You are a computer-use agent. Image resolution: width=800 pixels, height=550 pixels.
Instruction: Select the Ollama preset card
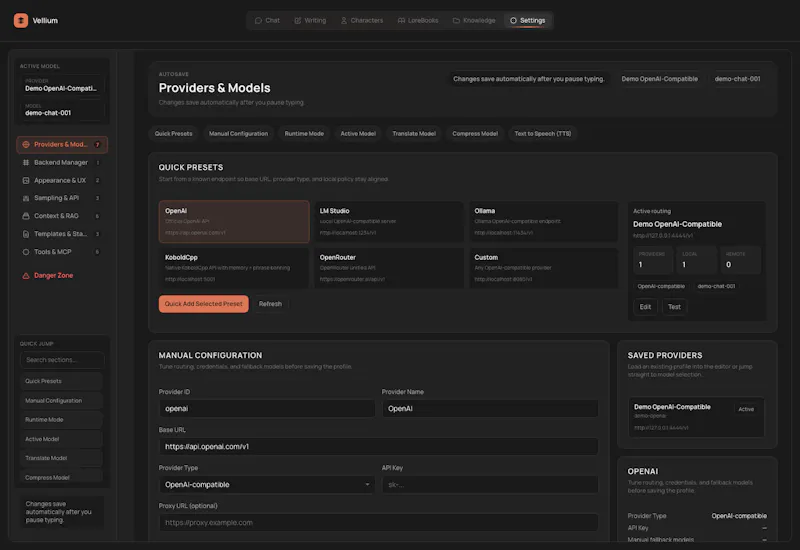[x=543, y=221]
